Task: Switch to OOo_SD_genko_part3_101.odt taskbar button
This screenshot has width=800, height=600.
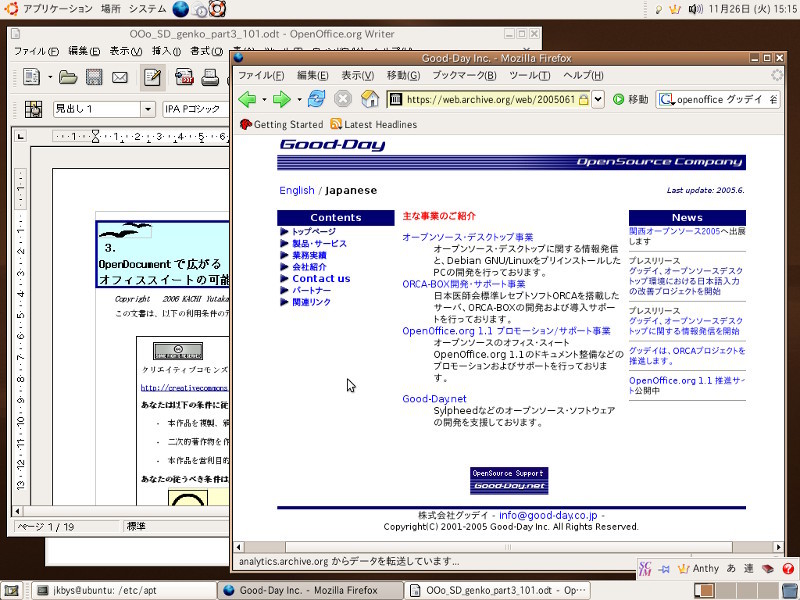Action: click(x=497, y=590)
